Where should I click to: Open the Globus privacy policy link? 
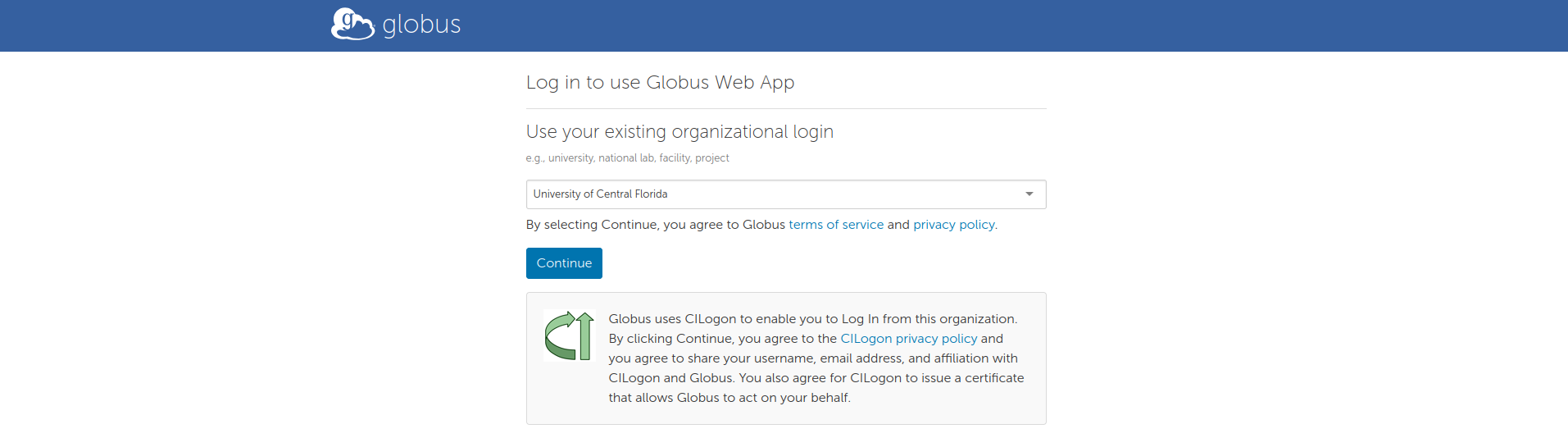click(x=954, y=225)
